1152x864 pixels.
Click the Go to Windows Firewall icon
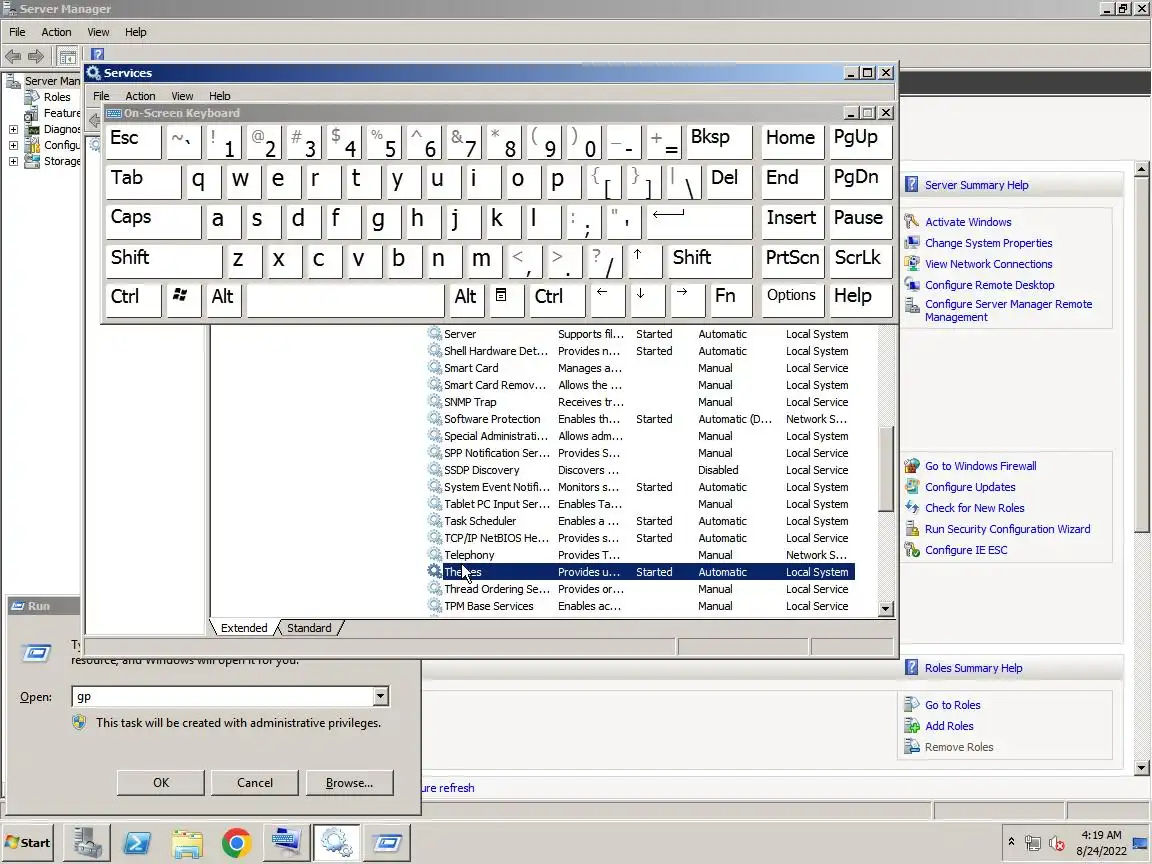(912, 466)
